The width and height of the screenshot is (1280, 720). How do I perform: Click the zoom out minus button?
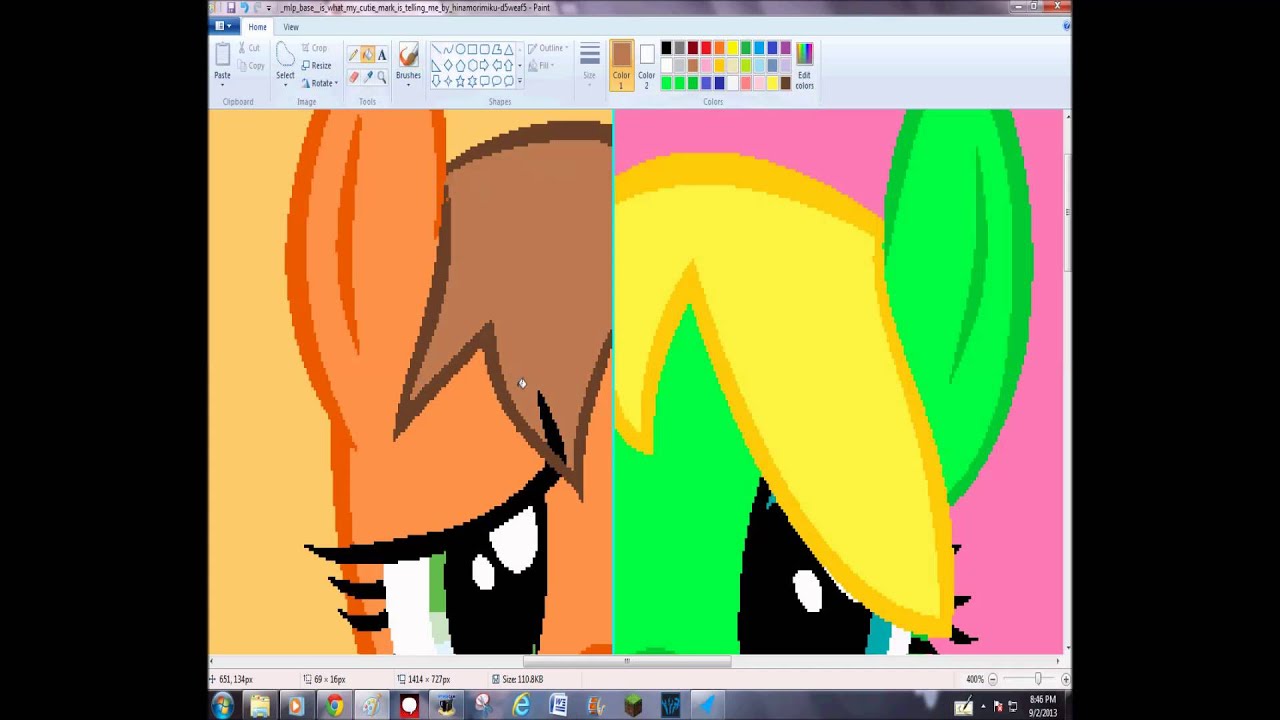click(x=992, y=679)
